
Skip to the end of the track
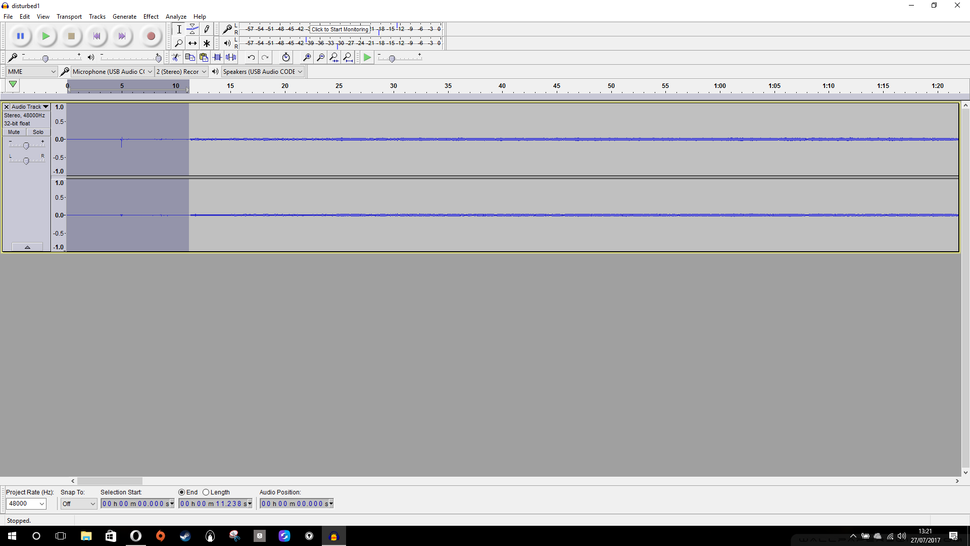(122, 36)
